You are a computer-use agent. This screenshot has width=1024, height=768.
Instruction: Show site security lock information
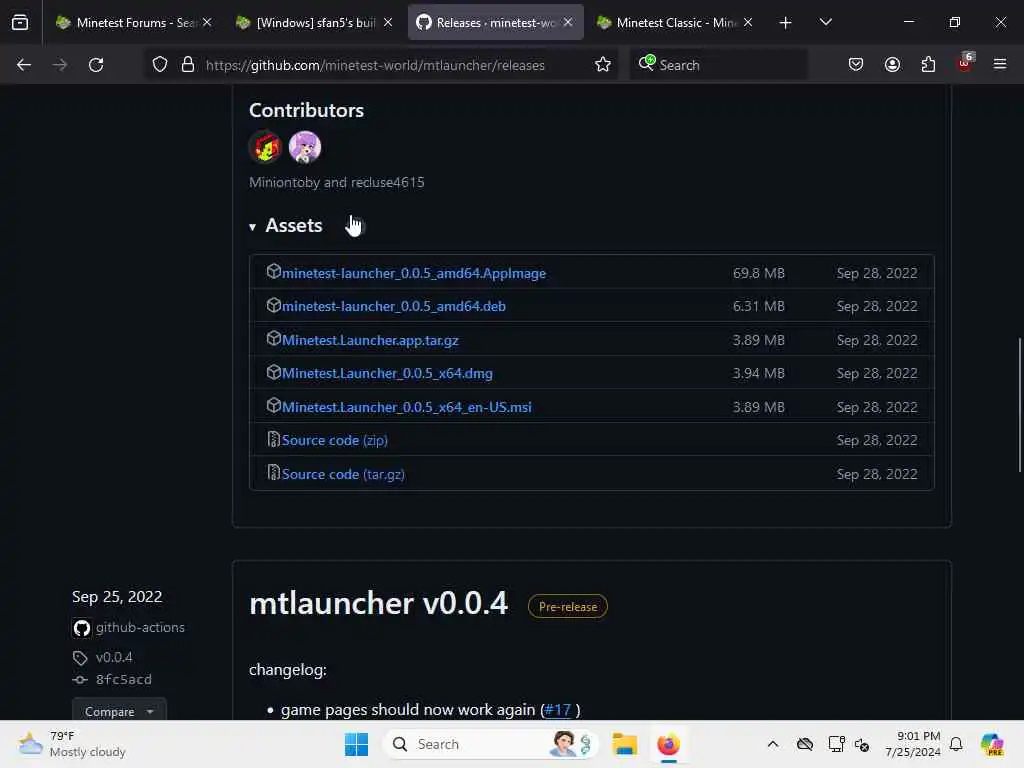(x=188, y=65)
